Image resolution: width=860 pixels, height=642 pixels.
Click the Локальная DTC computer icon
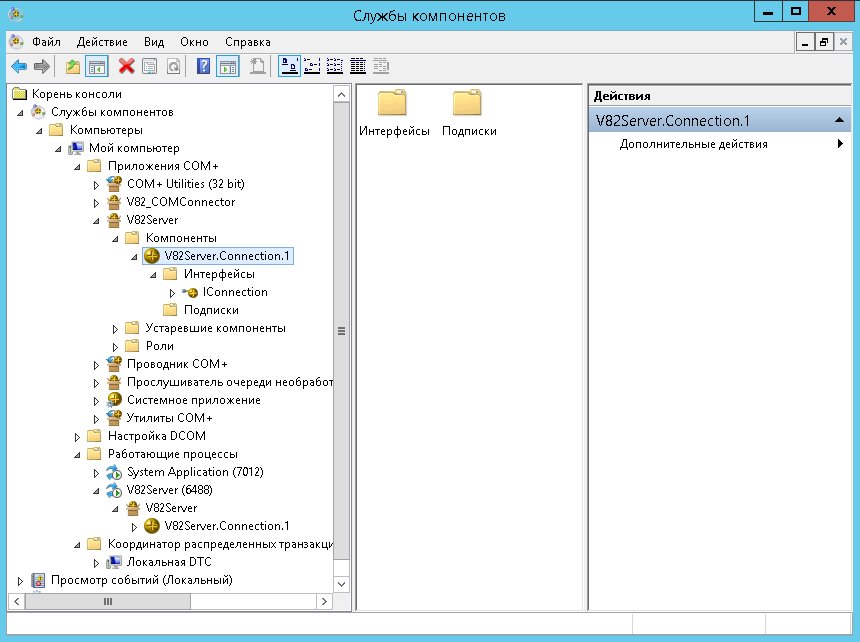point(114,562)
